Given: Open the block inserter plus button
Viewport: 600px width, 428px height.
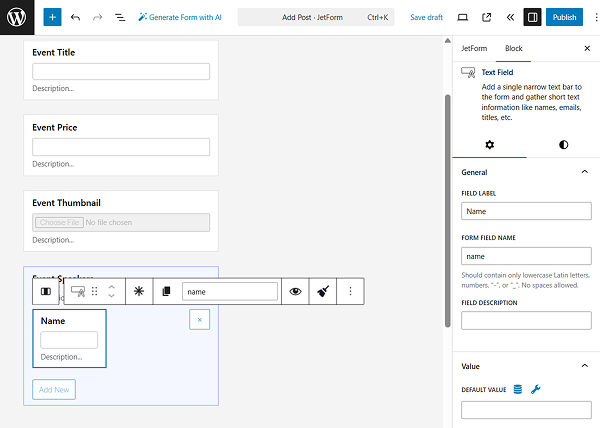Looking at the screenshot, I should click(x=52, y=17).
